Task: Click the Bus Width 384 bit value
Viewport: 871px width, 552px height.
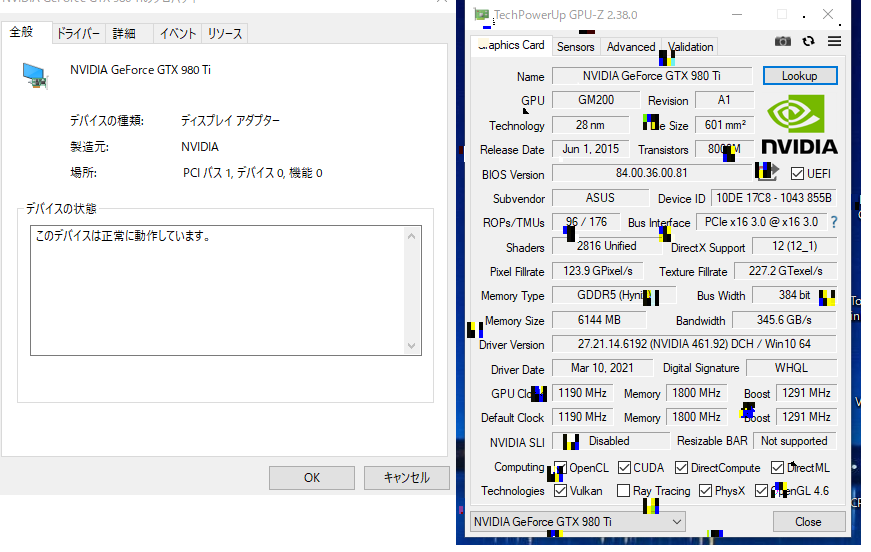Action: coord(794,295)
